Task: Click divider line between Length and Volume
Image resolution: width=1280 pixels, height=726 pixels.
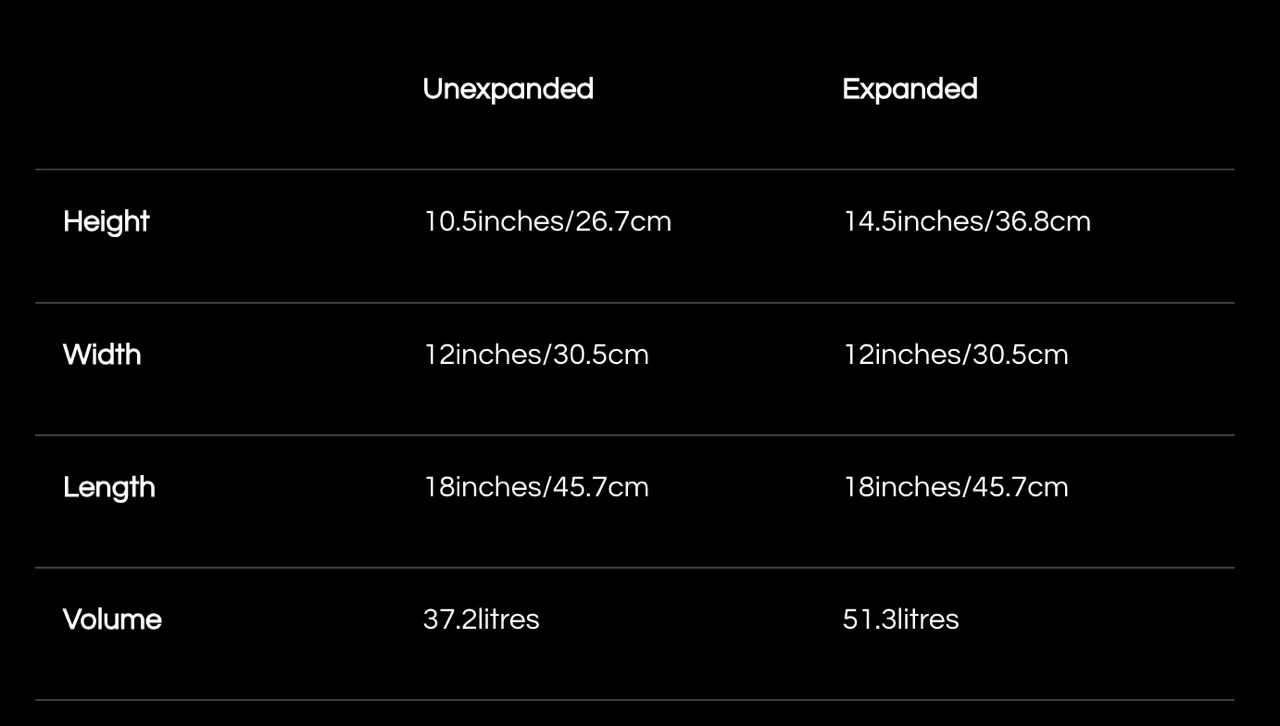Action: (635, 568)
